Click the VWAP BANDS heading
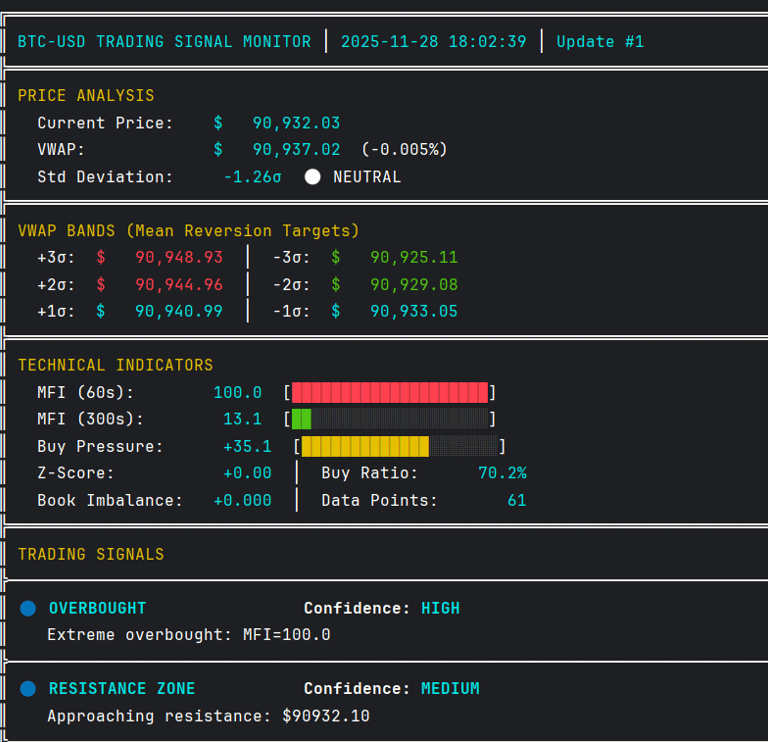 click(x=189, y=231)
